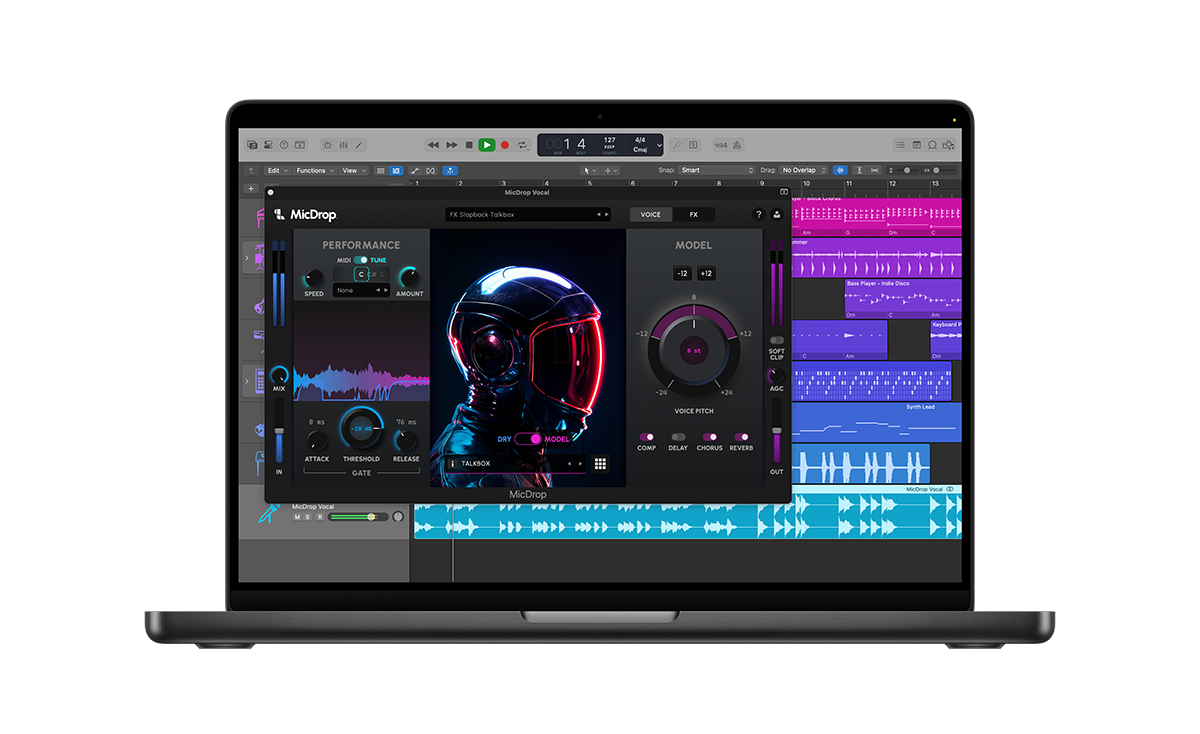The height and width of the screenshot is (734, 1200).
Task: Open the Editors pencil icon in control bar
Action: pyautogui.click(x=359, y=145)
